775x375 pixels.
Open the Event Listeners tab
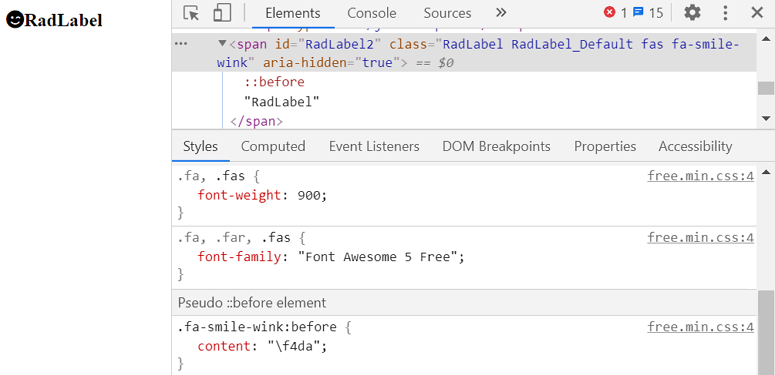click(374, 147)
